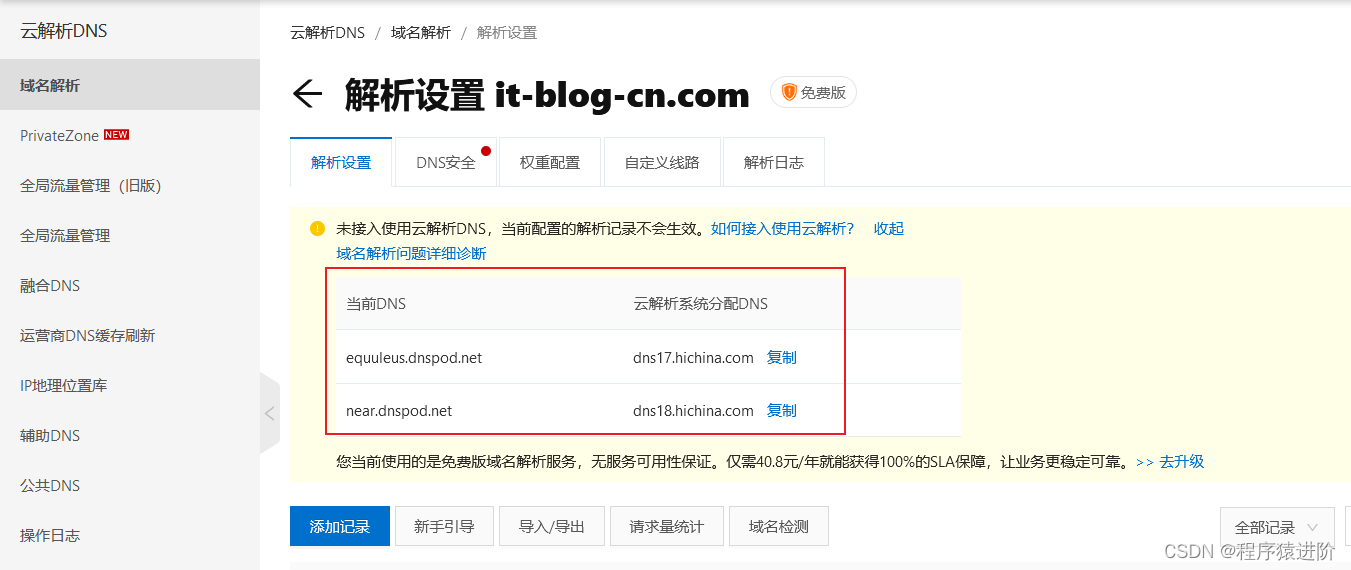
Task: Click the >> 去升级 link
Action: pos(1170,462)
